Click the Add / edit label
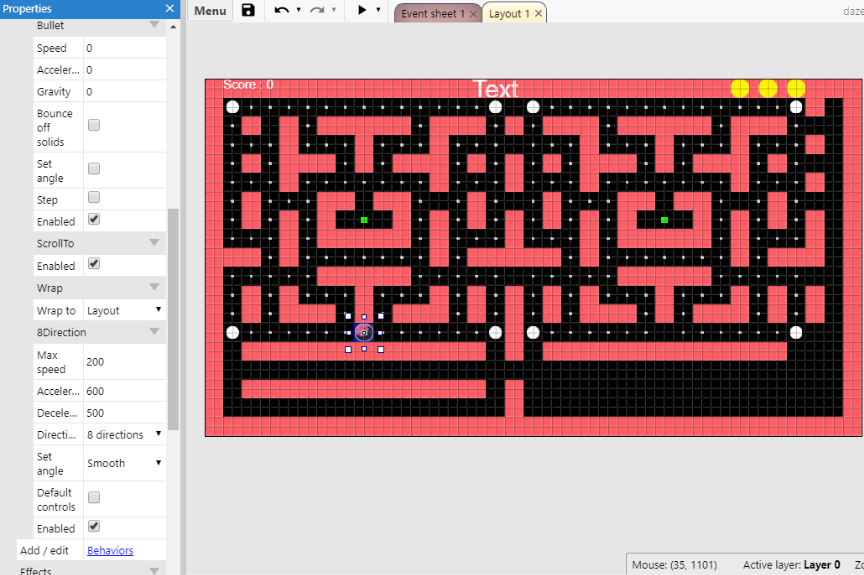864x575 pixels. click(44, 550)
